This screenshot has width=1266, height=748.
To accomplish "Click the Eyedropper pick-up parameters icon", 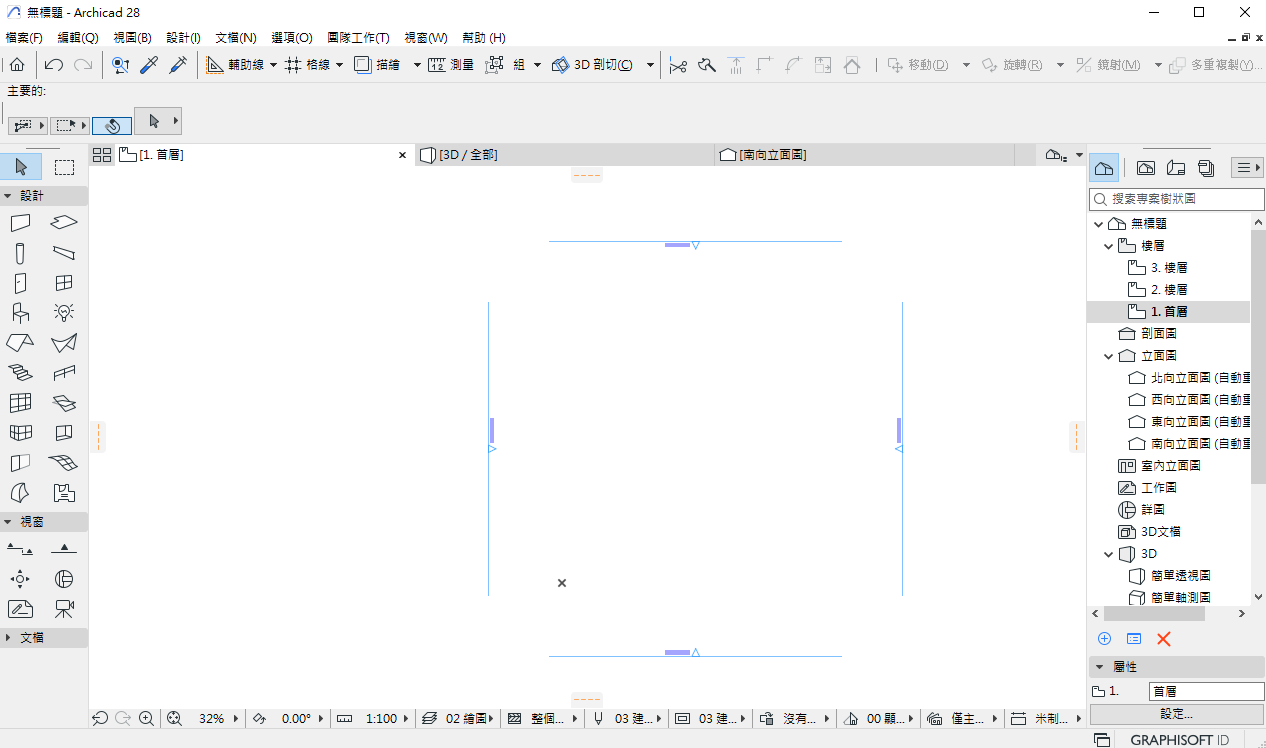I will click(x=149, y=65).
